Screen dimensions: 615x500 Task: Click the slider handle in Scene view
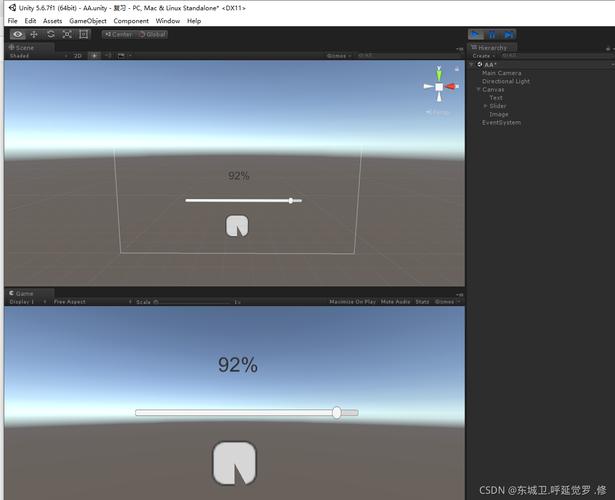291,200
